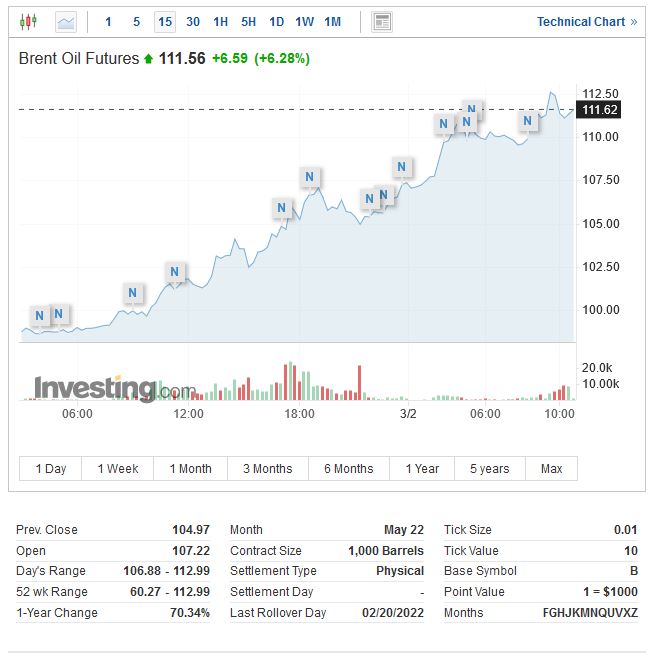The height and width of the screenshot is (656, 655).
Task: Click the news marker near 12:00
Action: [x=175, y=271]
